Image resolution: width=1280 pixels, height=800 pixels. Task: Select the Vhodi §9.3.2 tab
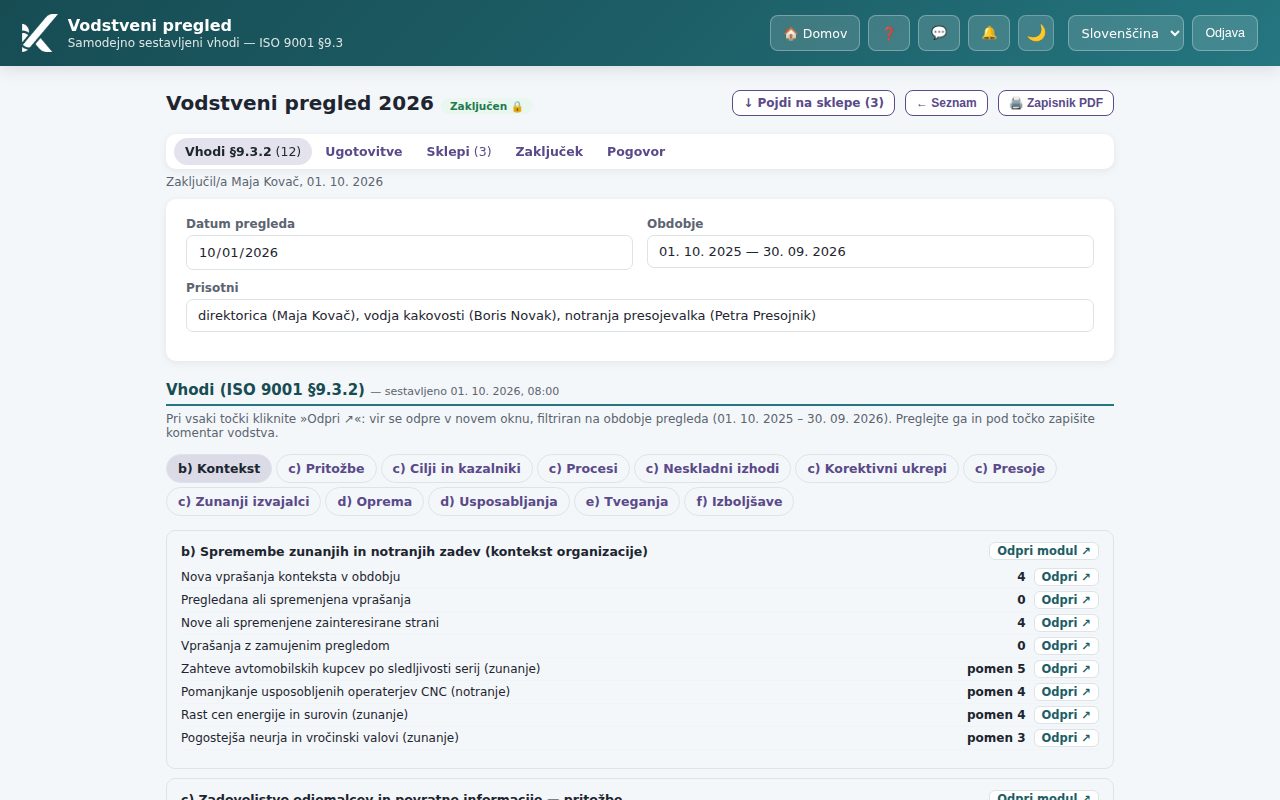click(243, 152)
